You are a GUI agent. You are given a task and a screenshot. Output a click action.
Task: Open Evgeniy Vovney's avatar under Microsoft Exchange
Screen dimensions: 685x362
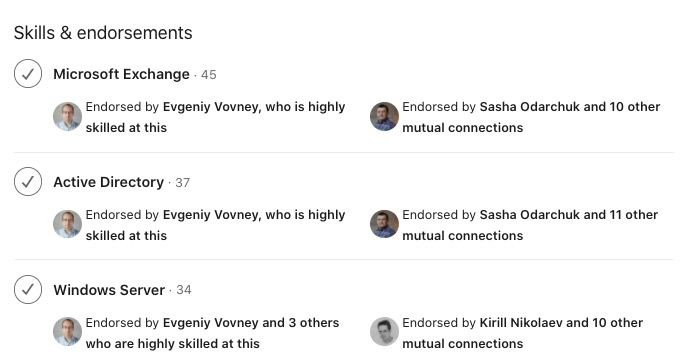67,117
